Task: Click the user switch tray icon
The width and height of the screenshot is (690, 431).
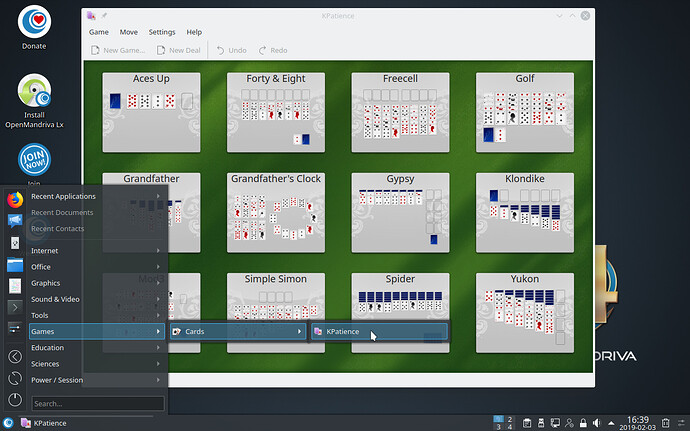Action: tap(569, 423)
